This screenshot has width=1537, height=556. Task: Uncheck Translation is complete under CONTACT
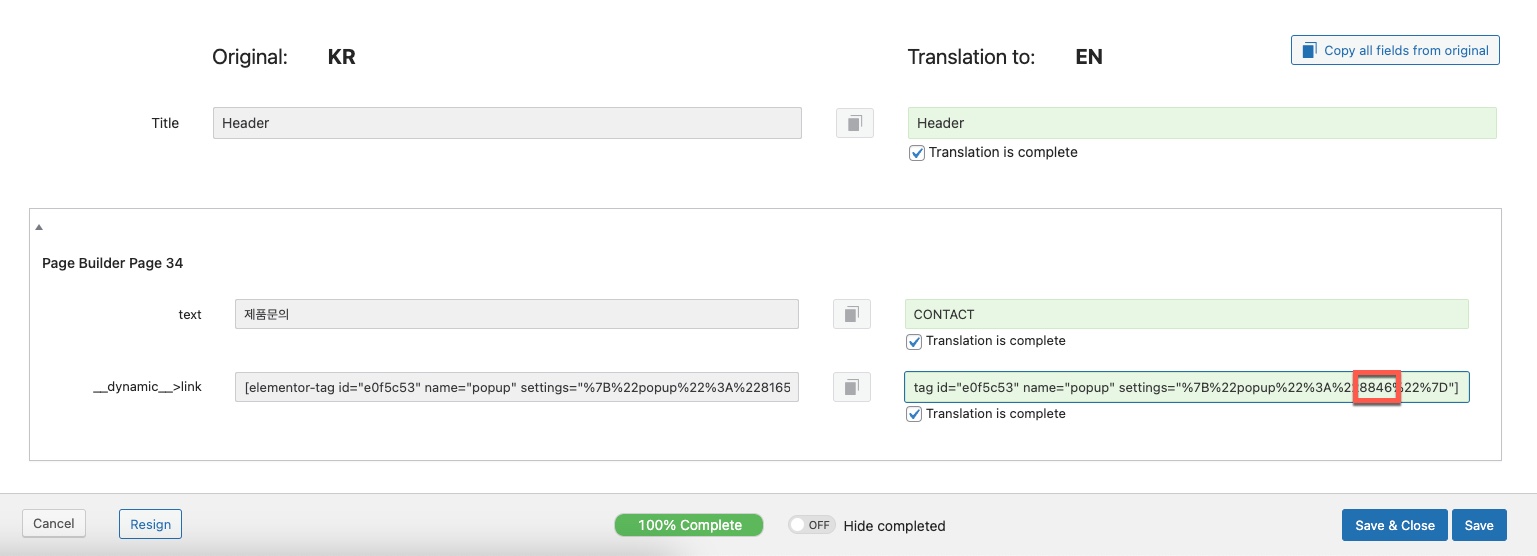(913, 341)
